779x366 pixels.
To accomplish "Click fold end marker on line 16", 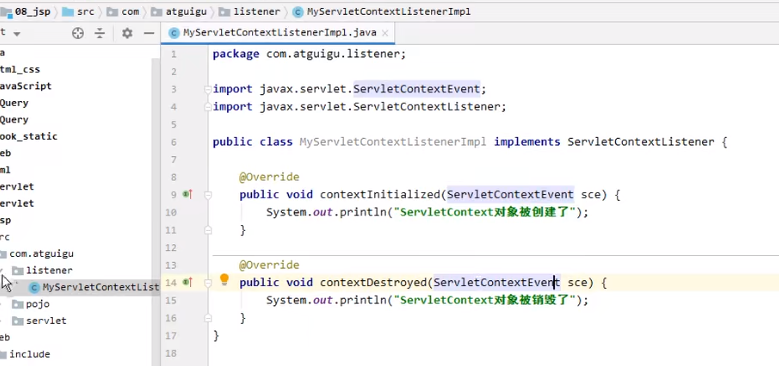I will 208,318.
